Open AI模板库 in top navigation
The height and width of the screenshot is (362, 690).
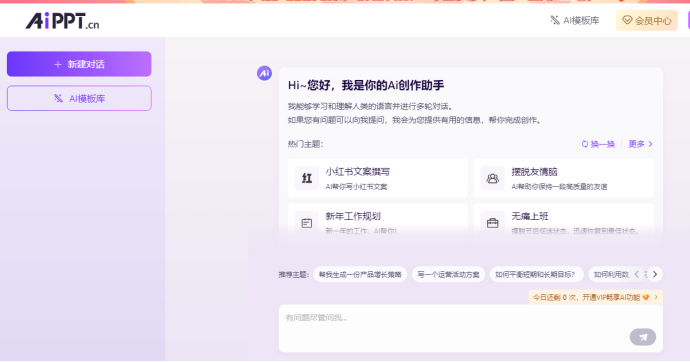[575, 20]
